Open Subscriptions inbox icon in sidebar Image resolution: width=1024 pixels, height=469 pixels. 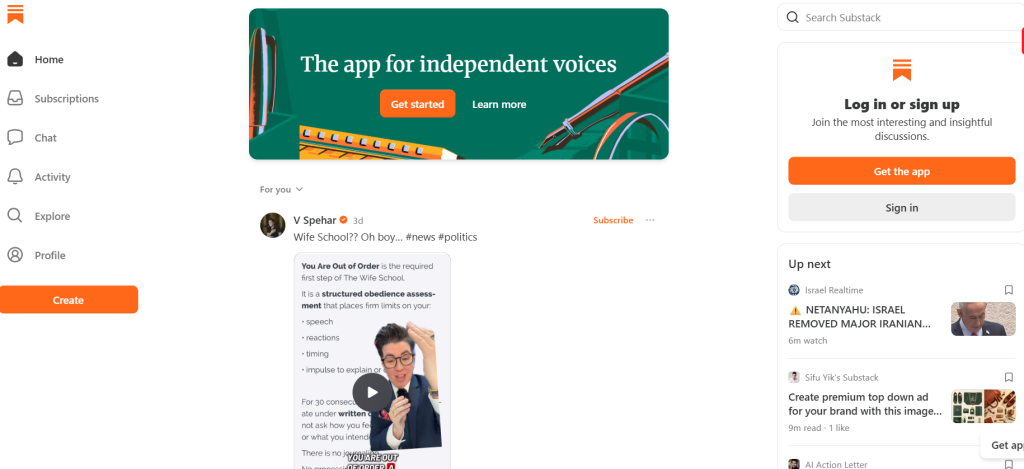15,99
